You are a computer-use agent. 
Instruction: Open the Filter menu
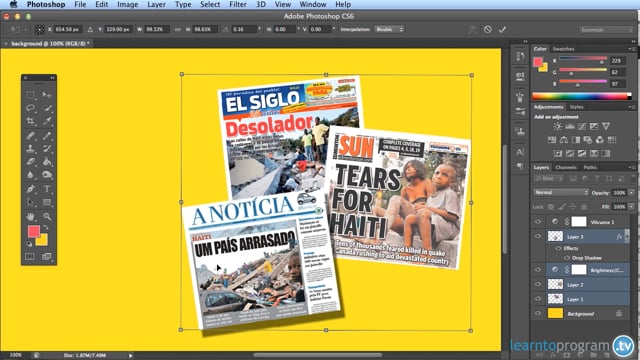238,4
